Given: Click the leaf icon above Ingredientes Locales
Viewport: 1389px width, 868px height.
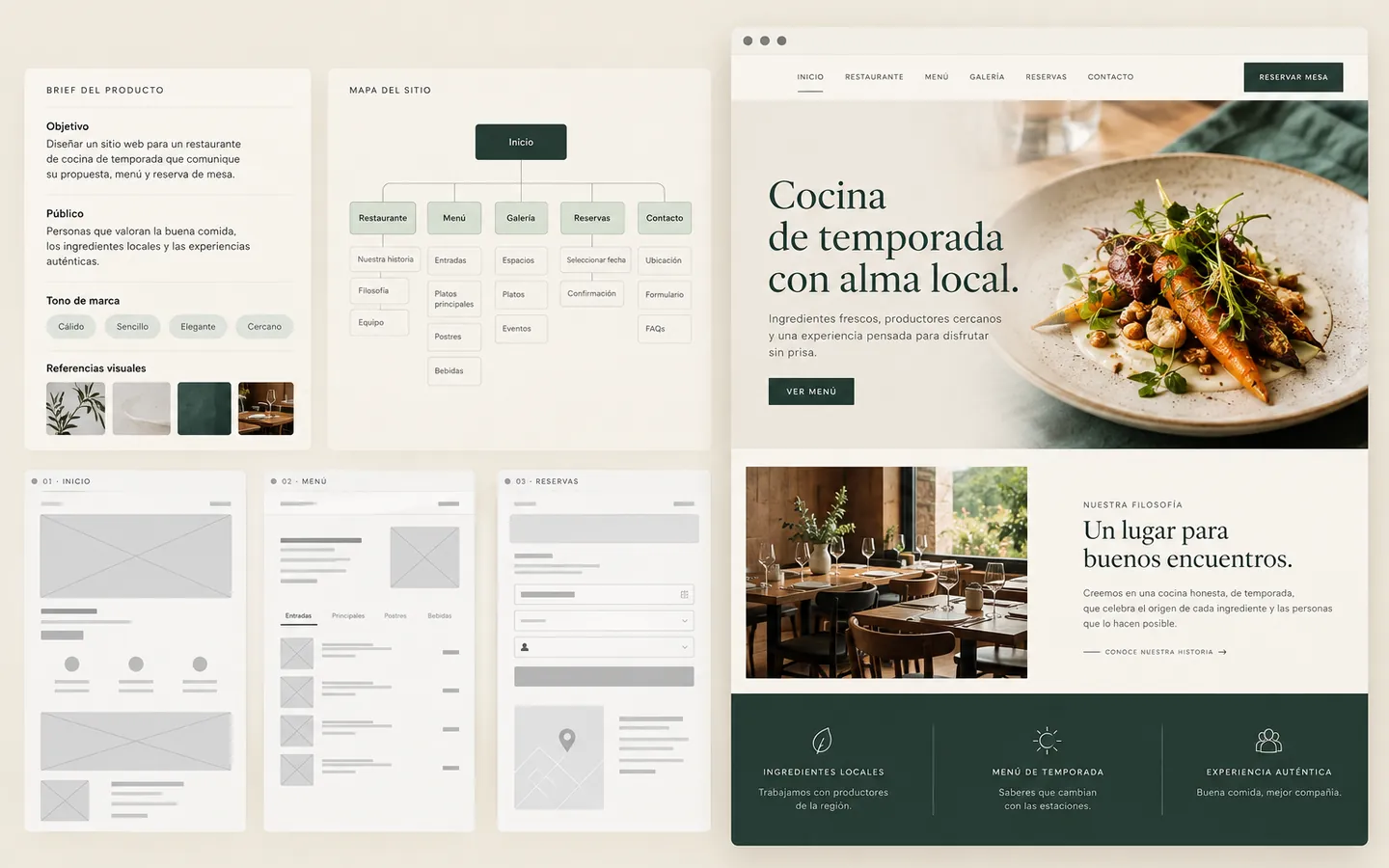Looking at the screenshot, I should click(822, 741).
